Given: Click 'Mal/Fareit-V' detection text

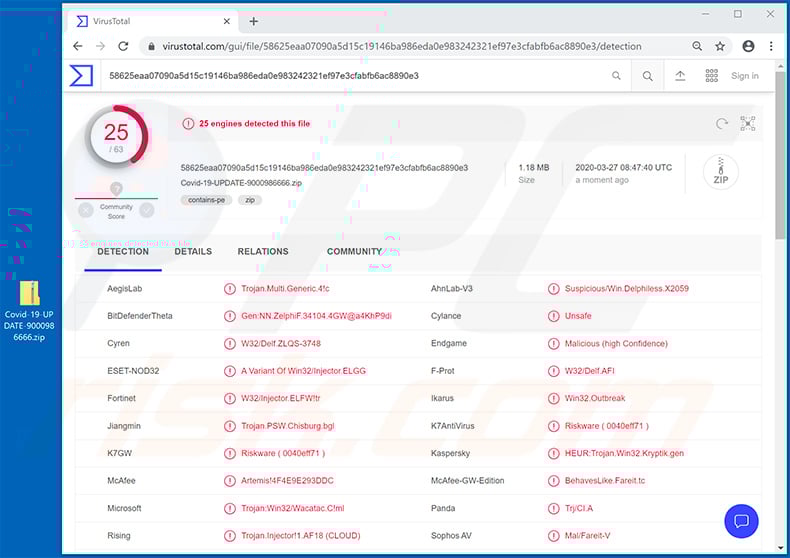Looking at the screenshot, I should (x=587, y=535).
